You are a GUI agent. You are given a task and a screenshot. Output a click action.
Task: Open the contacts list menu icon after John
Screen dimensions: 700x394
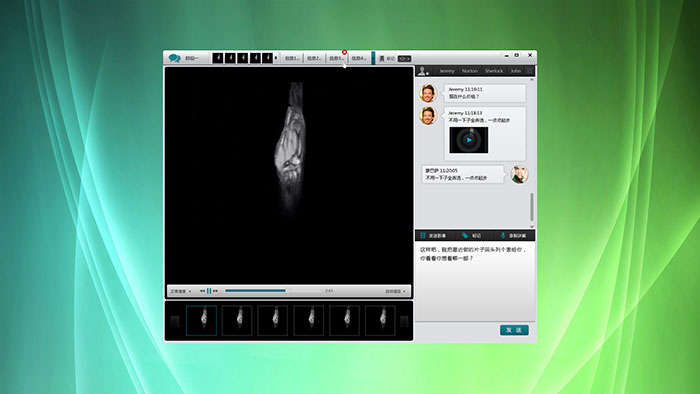point(529,71)
